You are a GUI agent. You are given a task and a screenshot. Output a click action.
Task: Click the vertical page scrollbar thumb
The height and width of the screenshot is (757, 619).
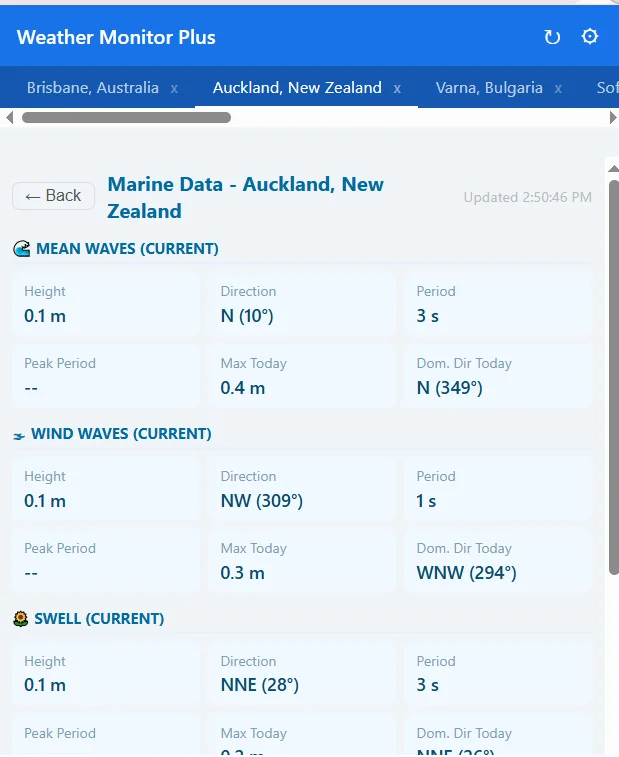[614, 378]
